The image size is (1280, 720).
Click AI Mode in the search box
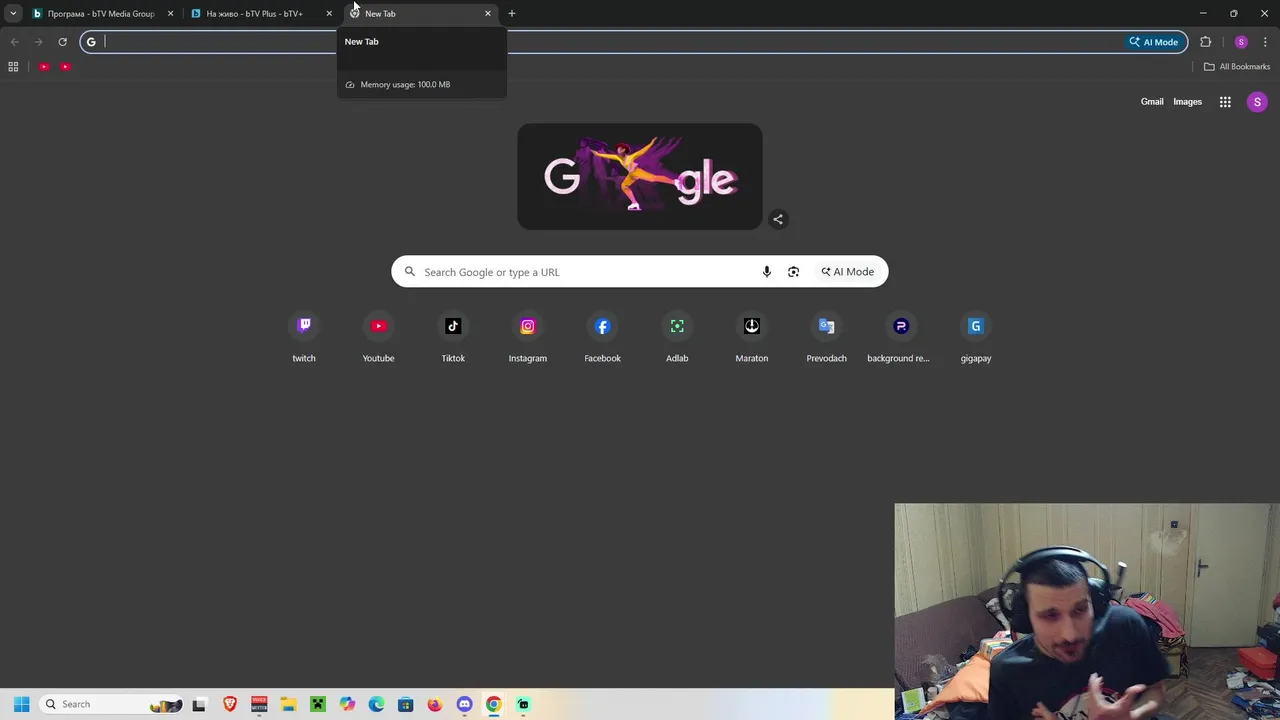click(x=848, y=272)
